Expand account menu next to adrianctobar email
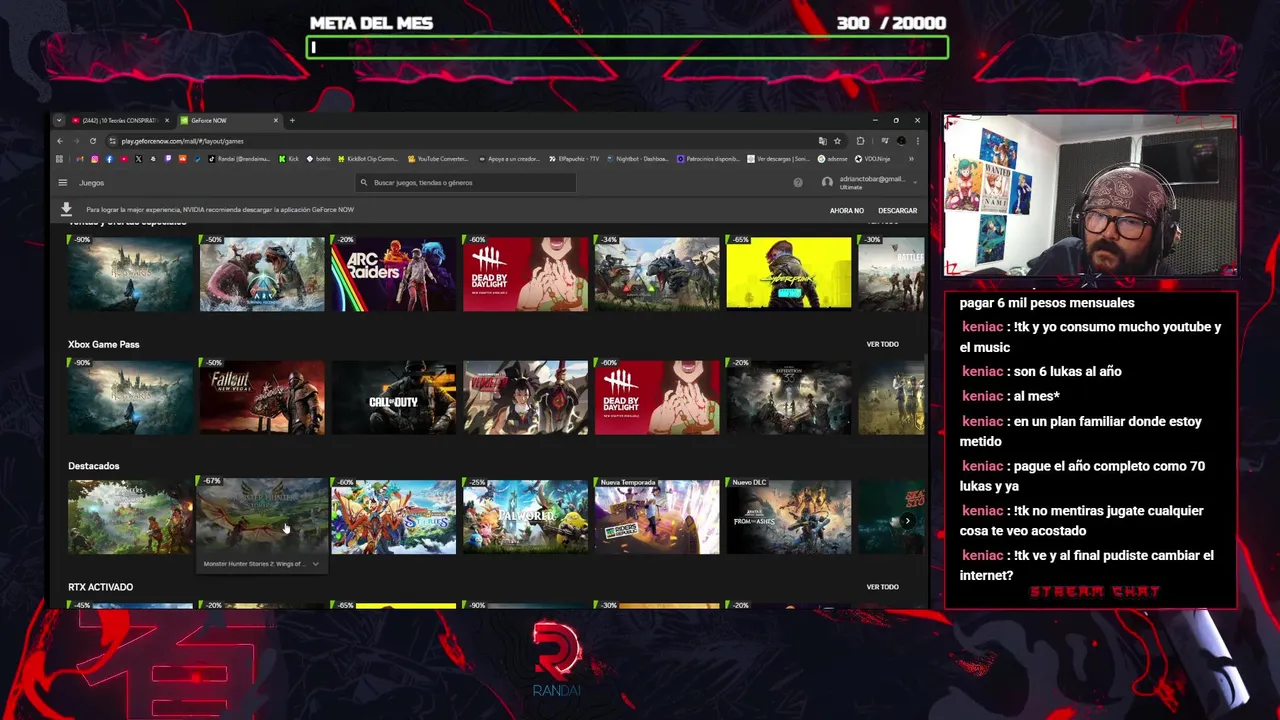 [x=914, y=183]
